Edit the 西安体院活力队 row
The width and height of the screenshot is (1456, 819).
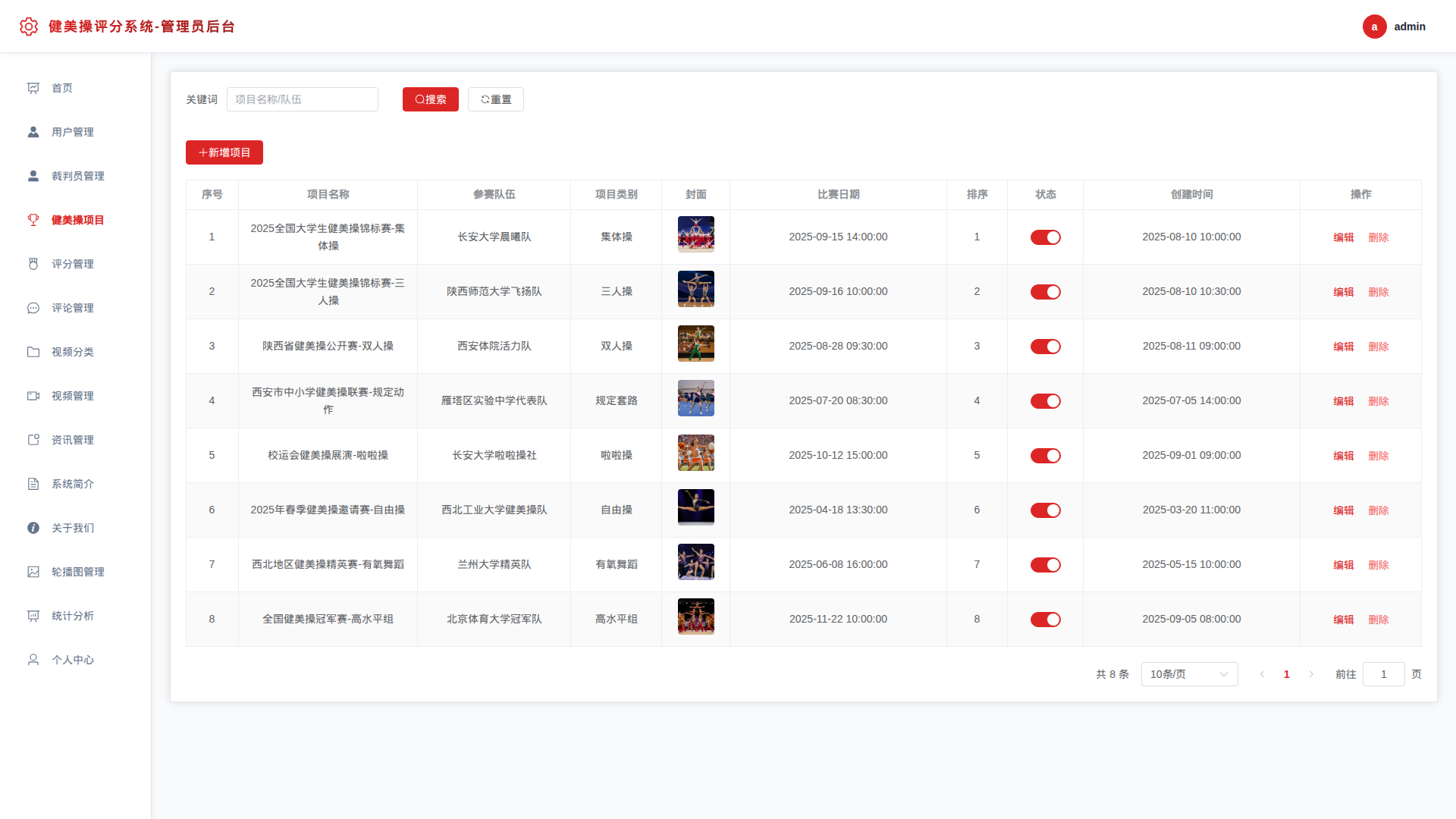click(x=1343, y=347)
